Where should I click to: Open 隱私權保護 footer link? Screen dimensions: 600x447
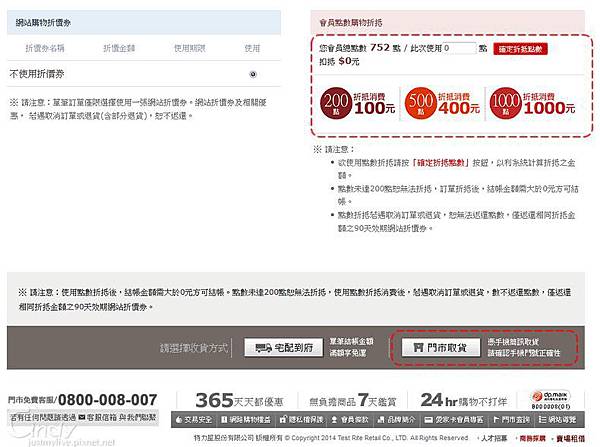pyautogui.click(x=302, y=420)
